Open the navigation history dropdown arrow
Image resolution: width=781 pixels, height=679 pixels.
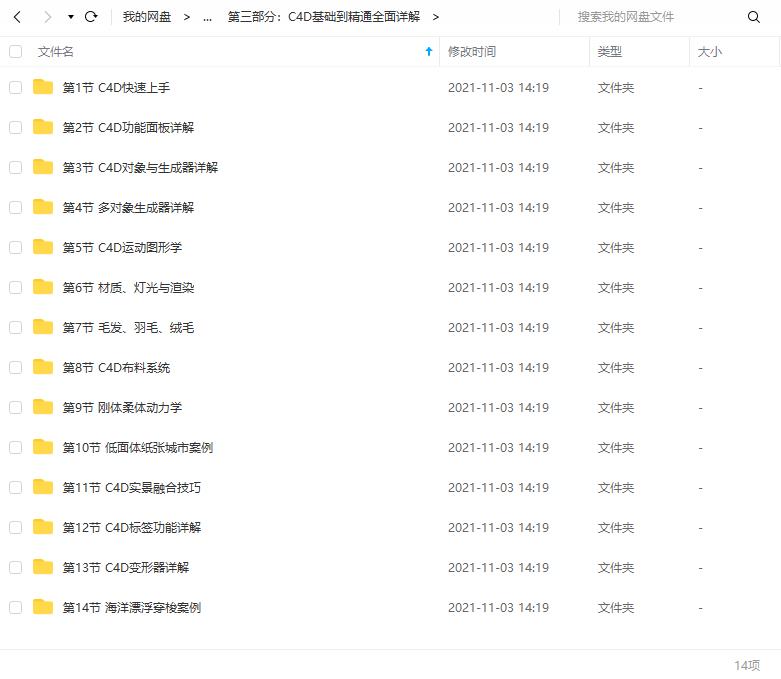[x=71, y=17]
